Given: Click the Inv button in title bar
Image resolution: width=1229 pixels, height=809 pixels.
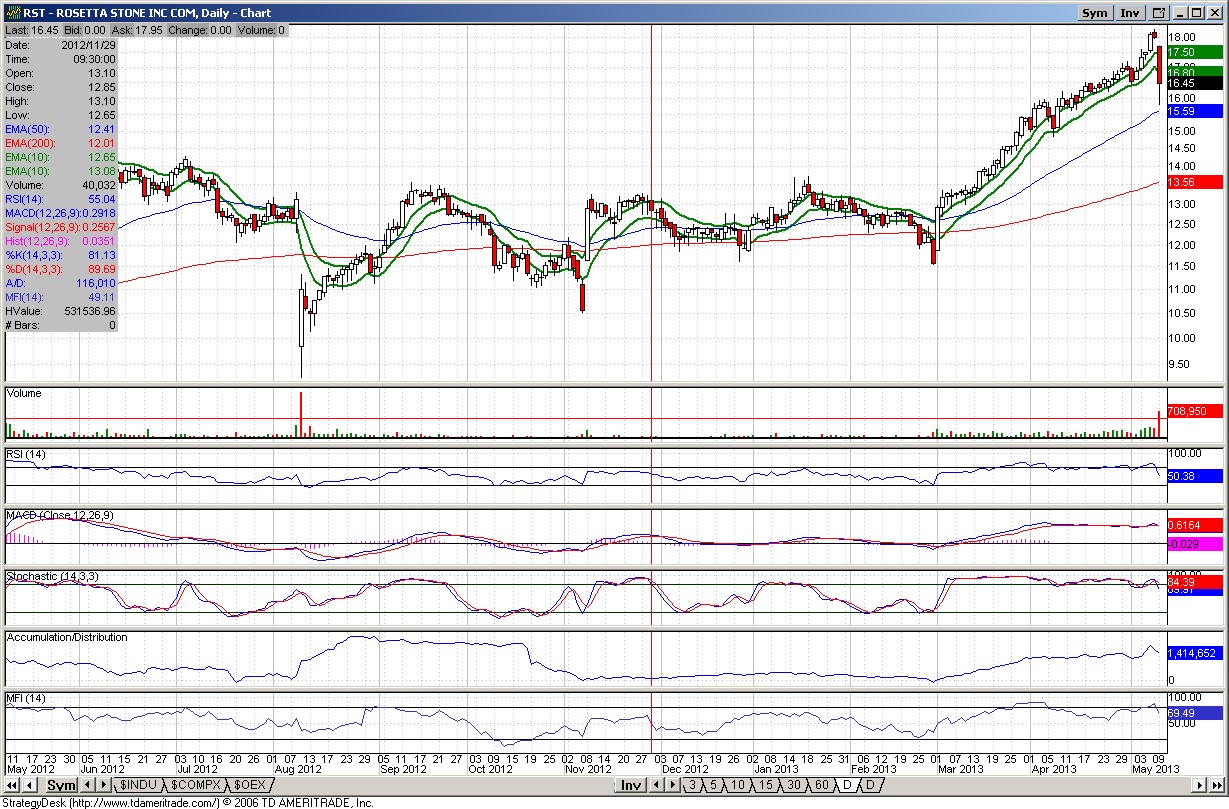Looking at the screenshot, I should [x=1130, y=13].
